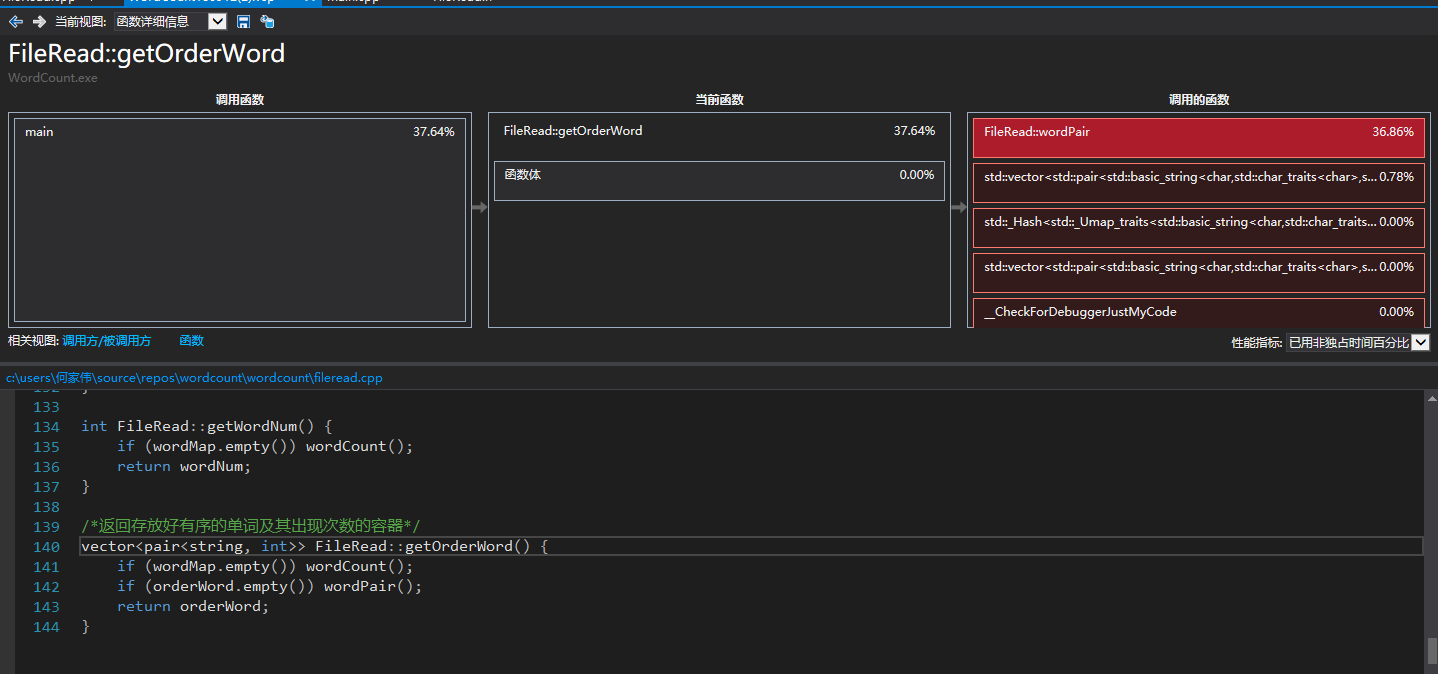This screenshot has height=674, width=1438.
Task: Click the 调用函数 column header
Action: [240, 100]
